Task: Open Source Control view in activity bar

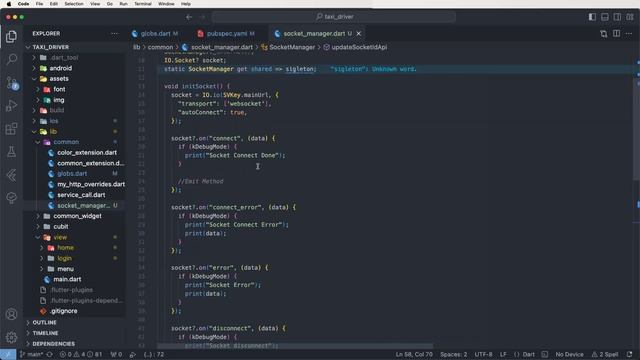Action: tap(11, 83)
